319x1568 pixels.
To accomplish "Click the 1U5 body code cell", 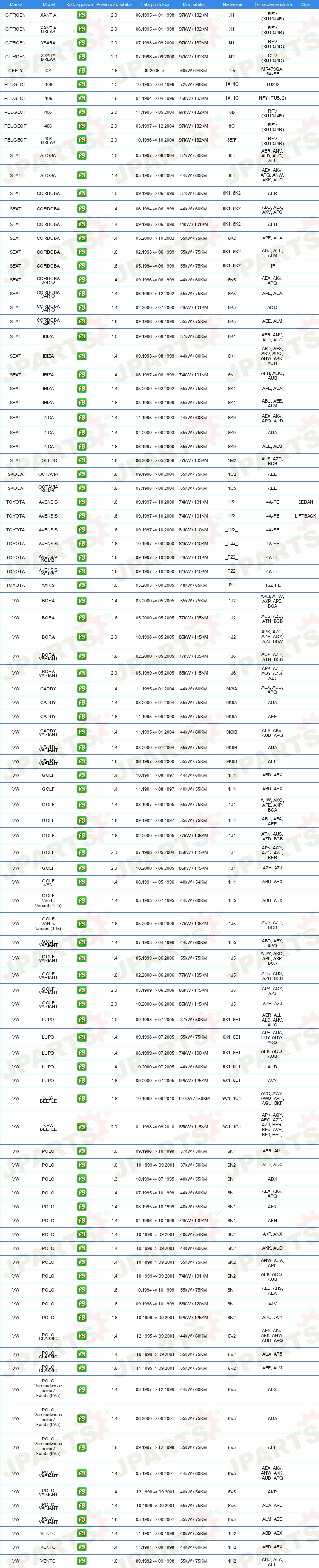I will tap(232, 488).
